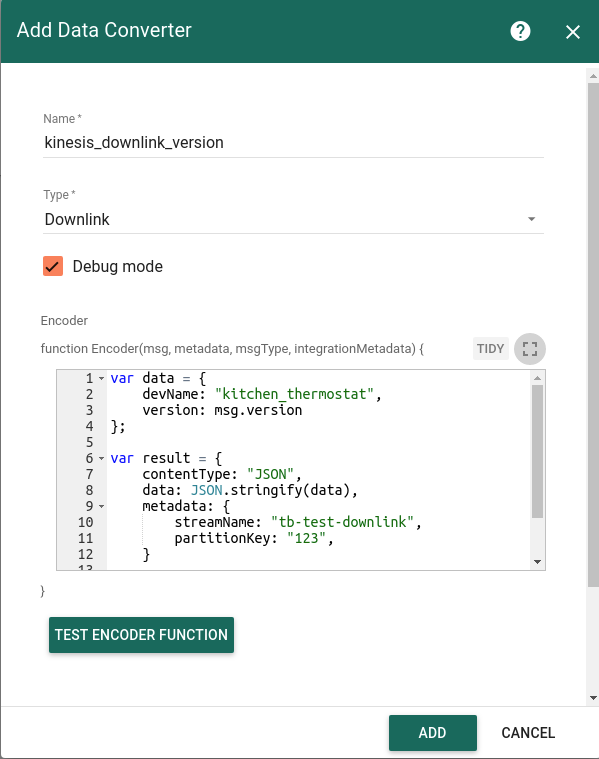Close the Add Data Converter dialog
599x759 pixels.
click(572, 32)
